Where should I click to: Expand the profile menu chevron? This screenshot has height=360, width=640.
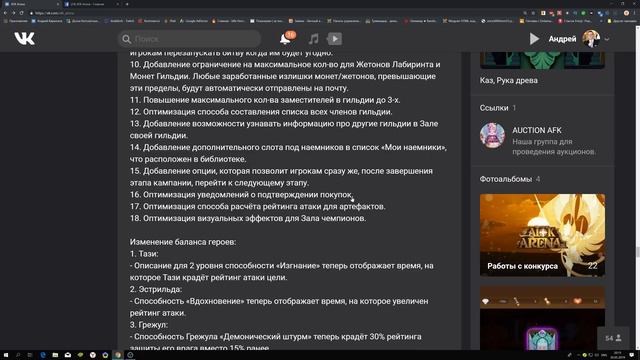(607, 39)
